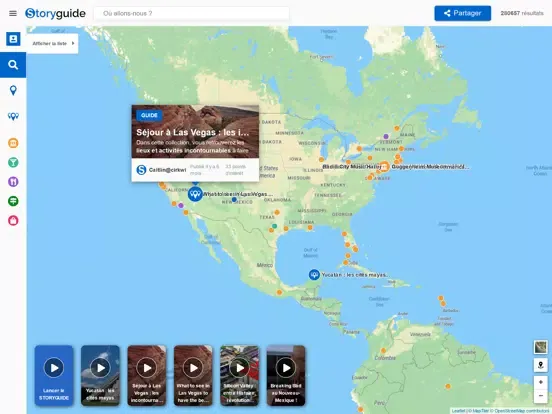
Task: Click the results count text
Action: pyautogui.click(x=522, y=13)
